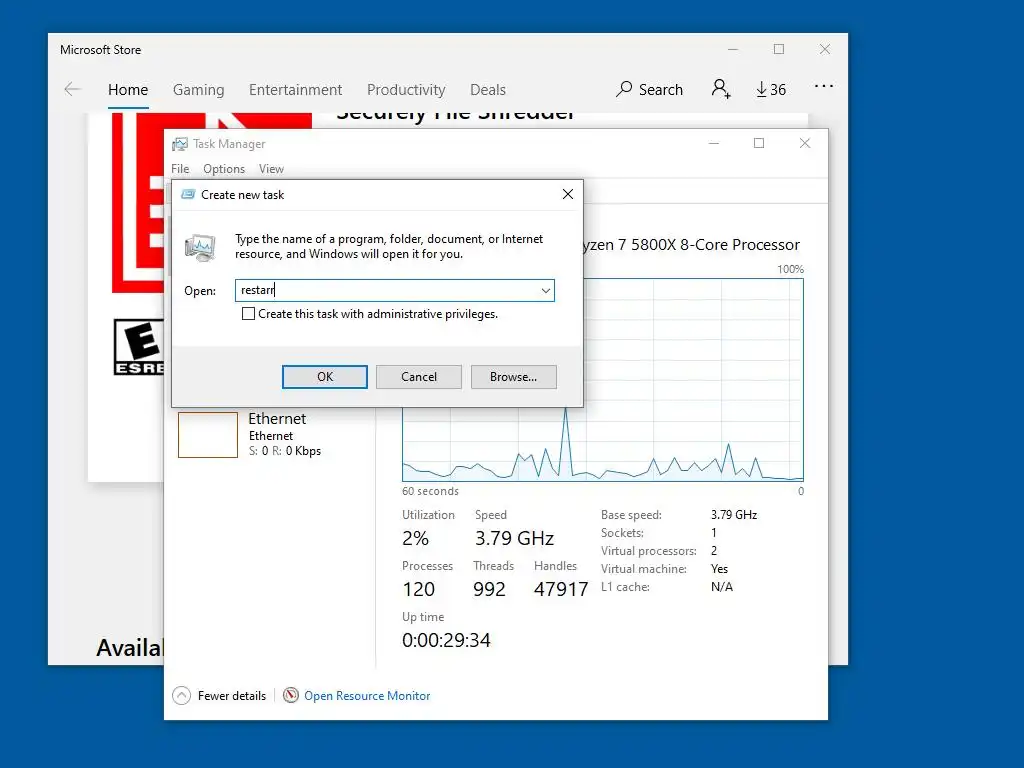Screen dimensions: 1024x768
Task: Collapse with the Fewer details arrow
Action: 182,696
